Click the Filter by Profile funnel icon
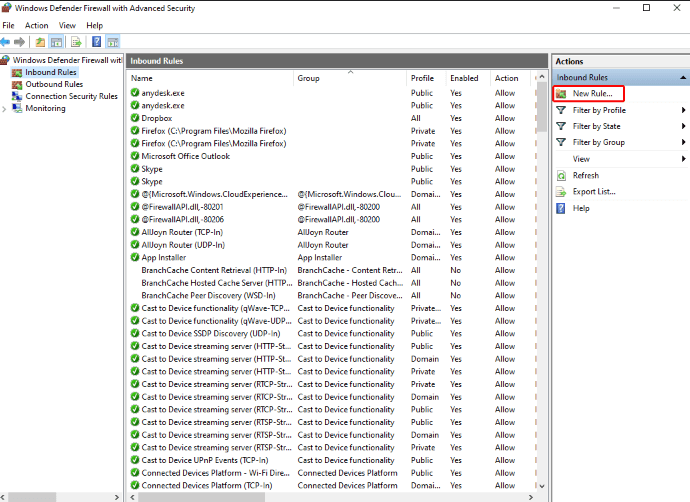Image resolution: width=690 pixels, height=502 pixels. point(561,110)
